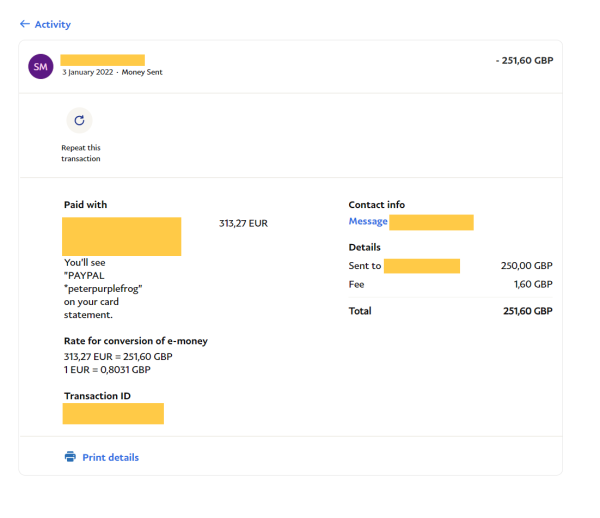
Task: Click the purple SM avatar circle
Action: coord(41,66)
